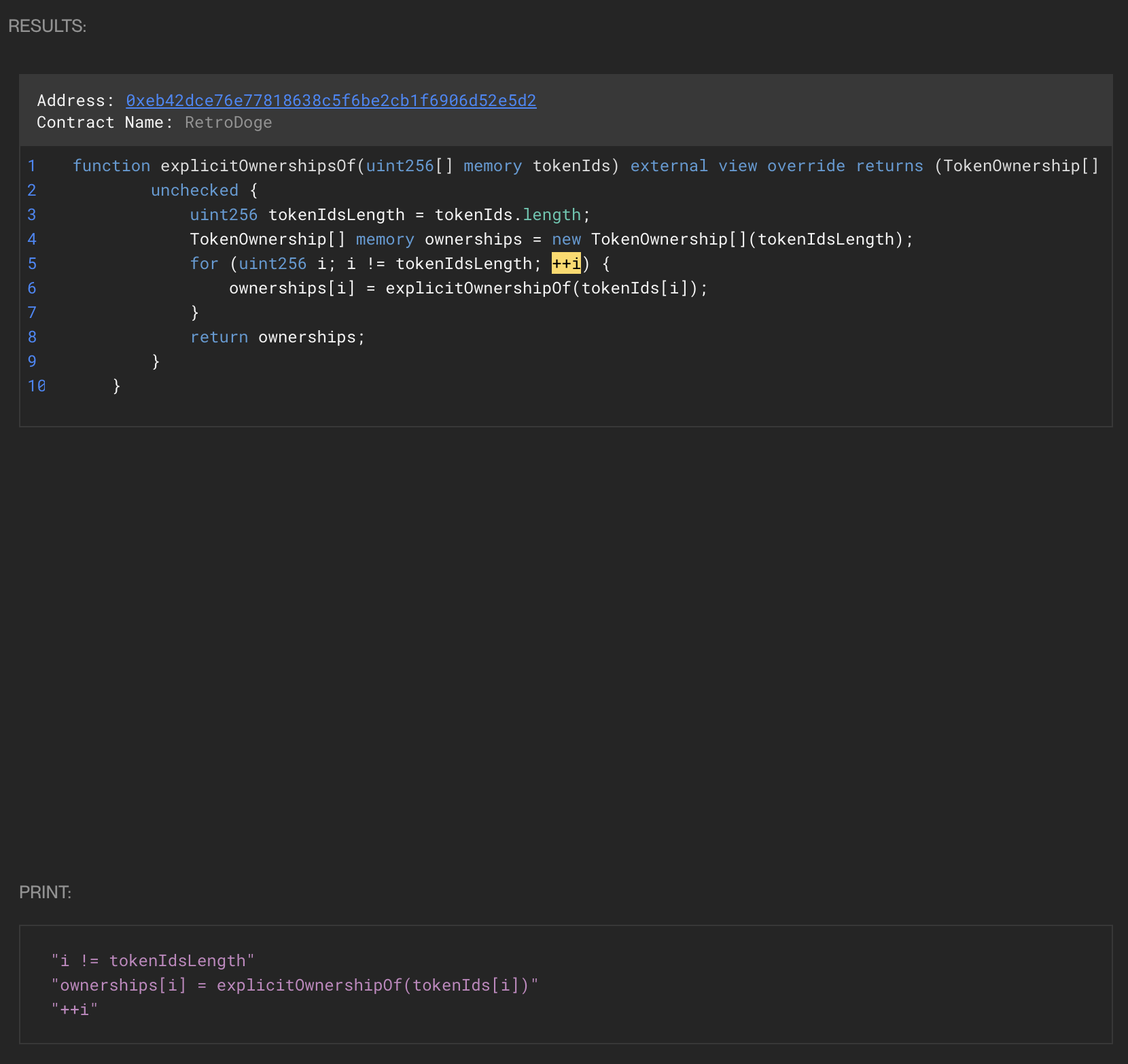Click the 'override' keyword in function signature
1128x1064 pixels.
[806, 166]
